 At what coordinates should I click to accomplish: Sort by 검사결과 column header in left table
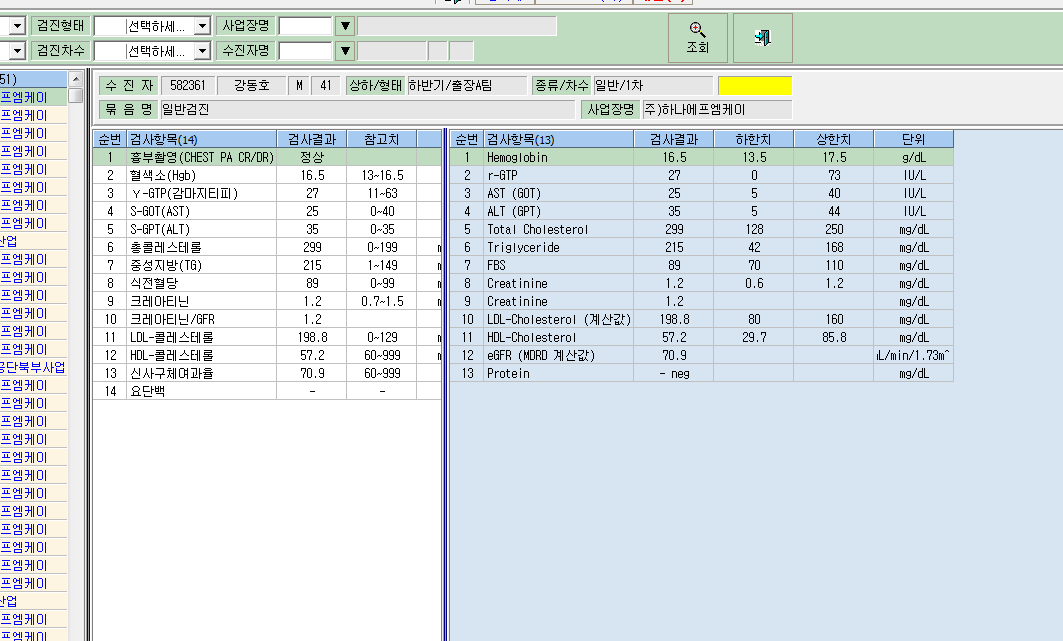coord(312,140)
